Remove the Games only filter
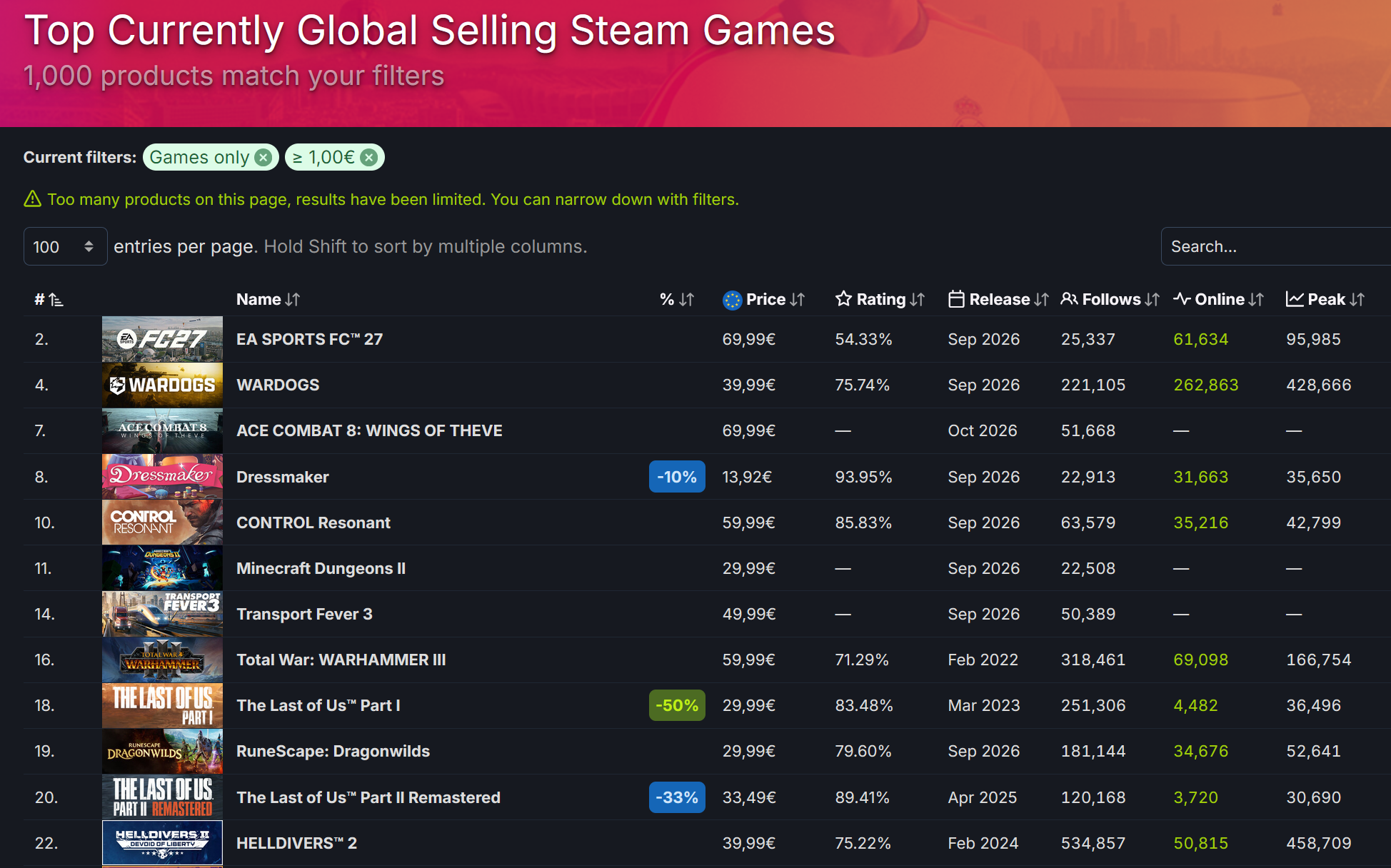The height and width of the screenshot is (868, 1391). 263,158
